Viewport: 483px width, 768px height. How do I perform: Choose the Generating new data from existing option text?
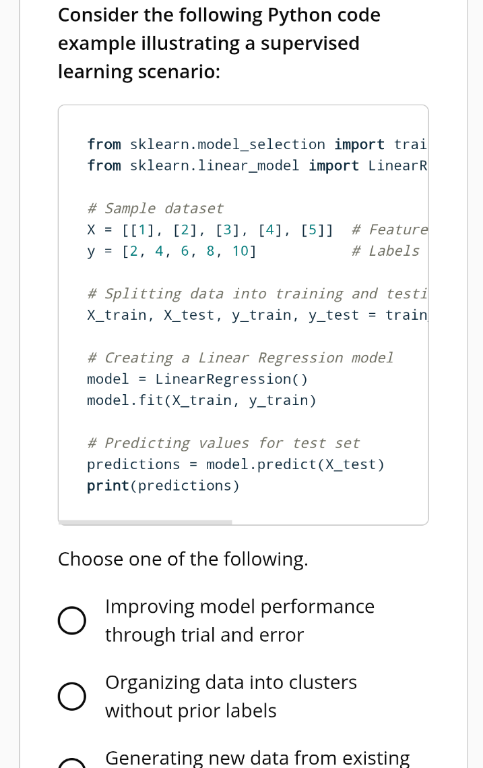click(x=257, y=757)
